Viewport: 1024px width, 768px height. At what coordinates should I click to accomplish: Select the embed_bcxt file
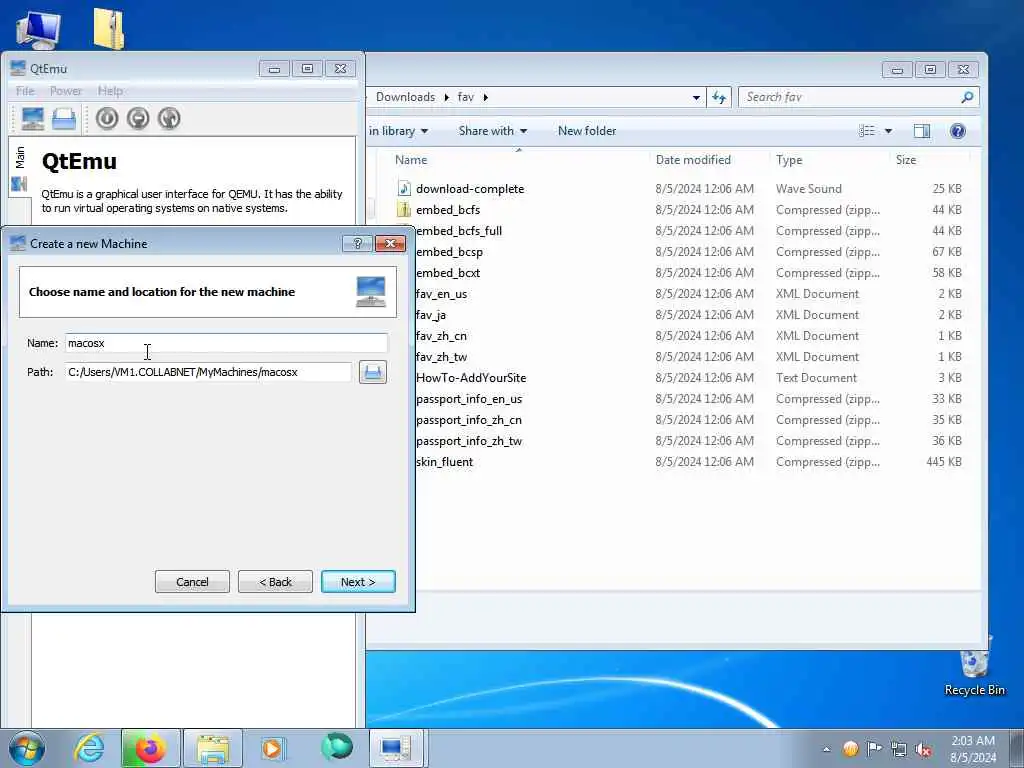pyautogui.click(x=448, y=273)
